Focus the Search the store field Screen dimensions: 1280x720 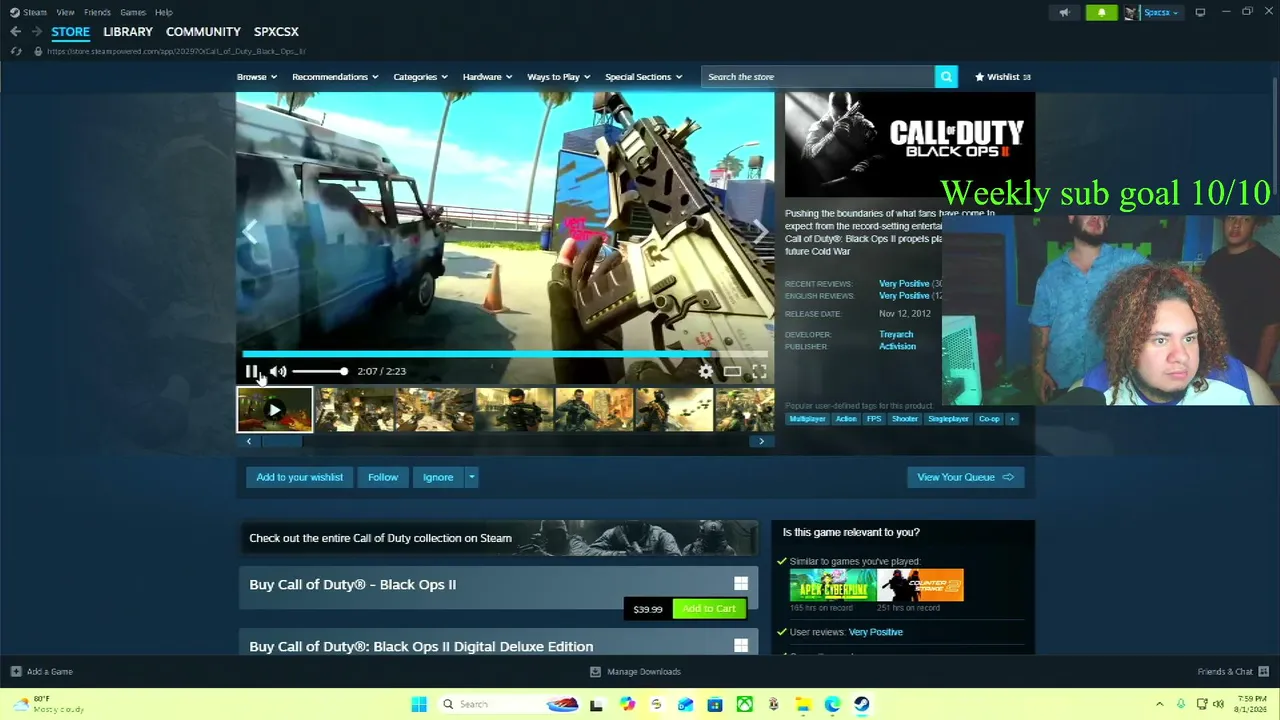818,77
